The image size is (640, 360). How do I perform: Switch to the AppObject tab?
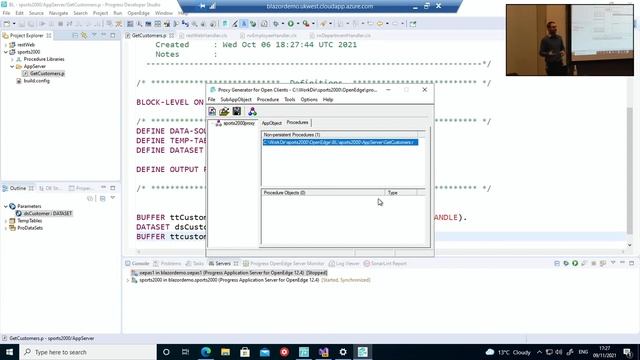tap(272, 123)
